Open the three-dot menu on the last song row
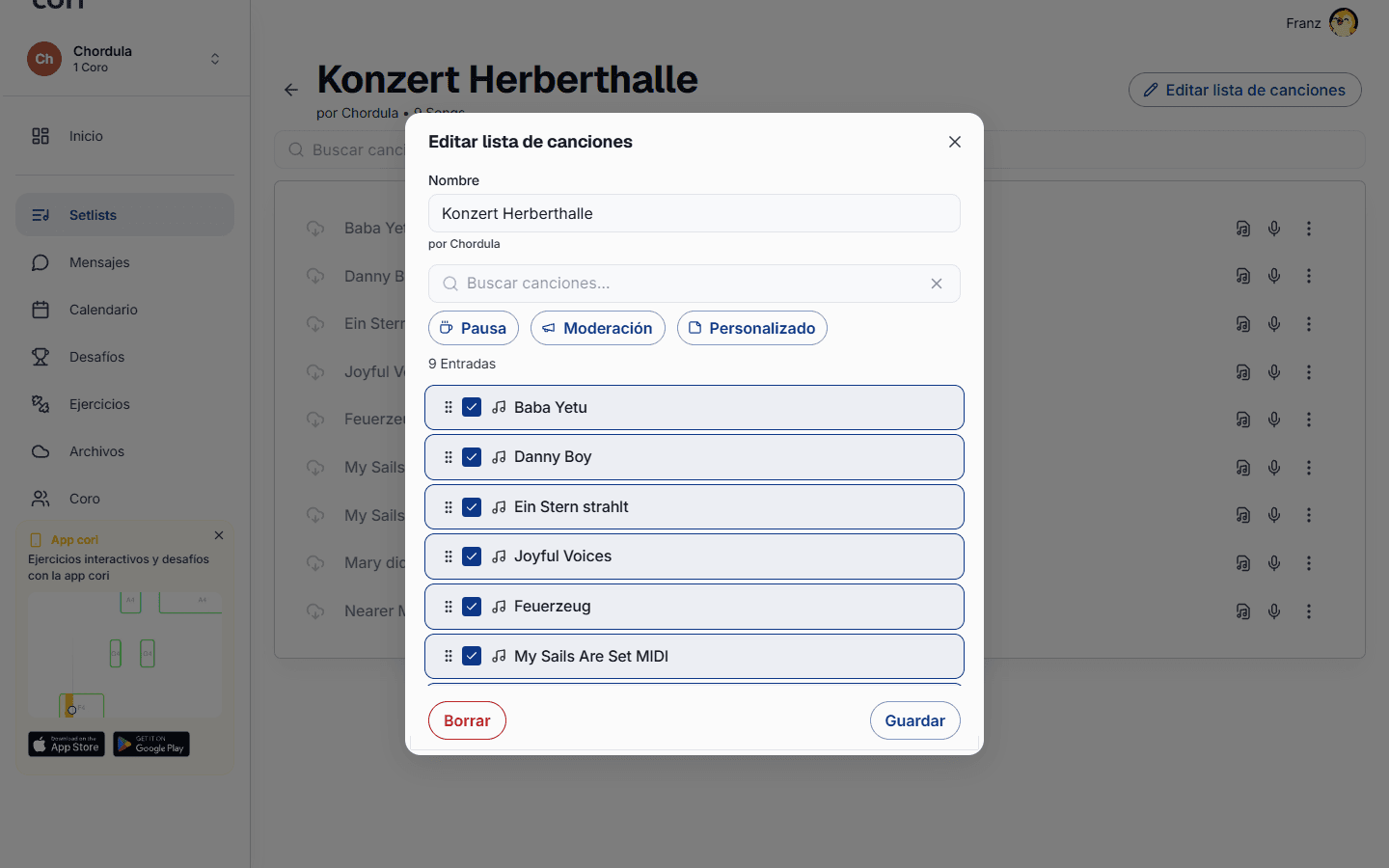The width and height of the screenshot is (1389, 868). click(1309, 611)
